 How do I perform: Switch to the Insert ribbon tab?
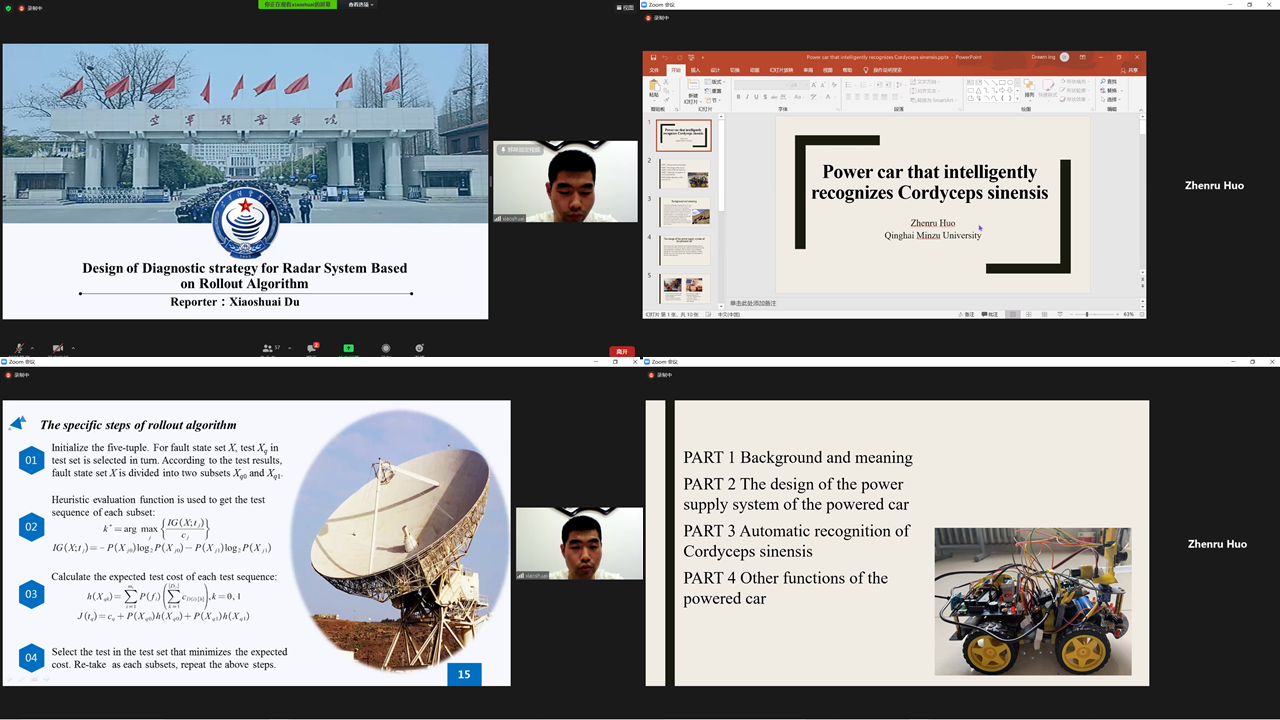(696, 70)
